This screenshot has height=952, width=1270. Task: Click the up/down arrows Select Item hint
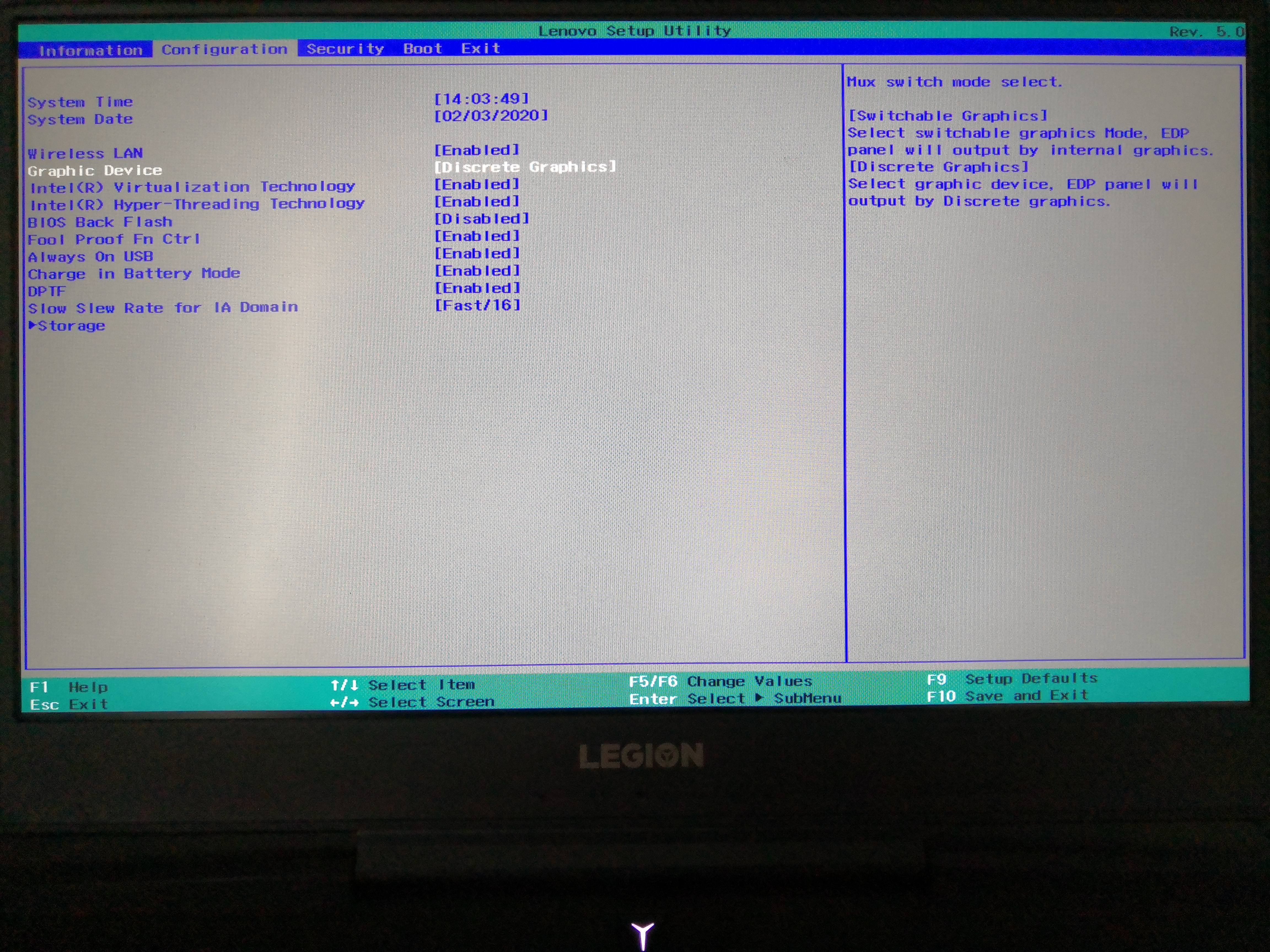402,685
